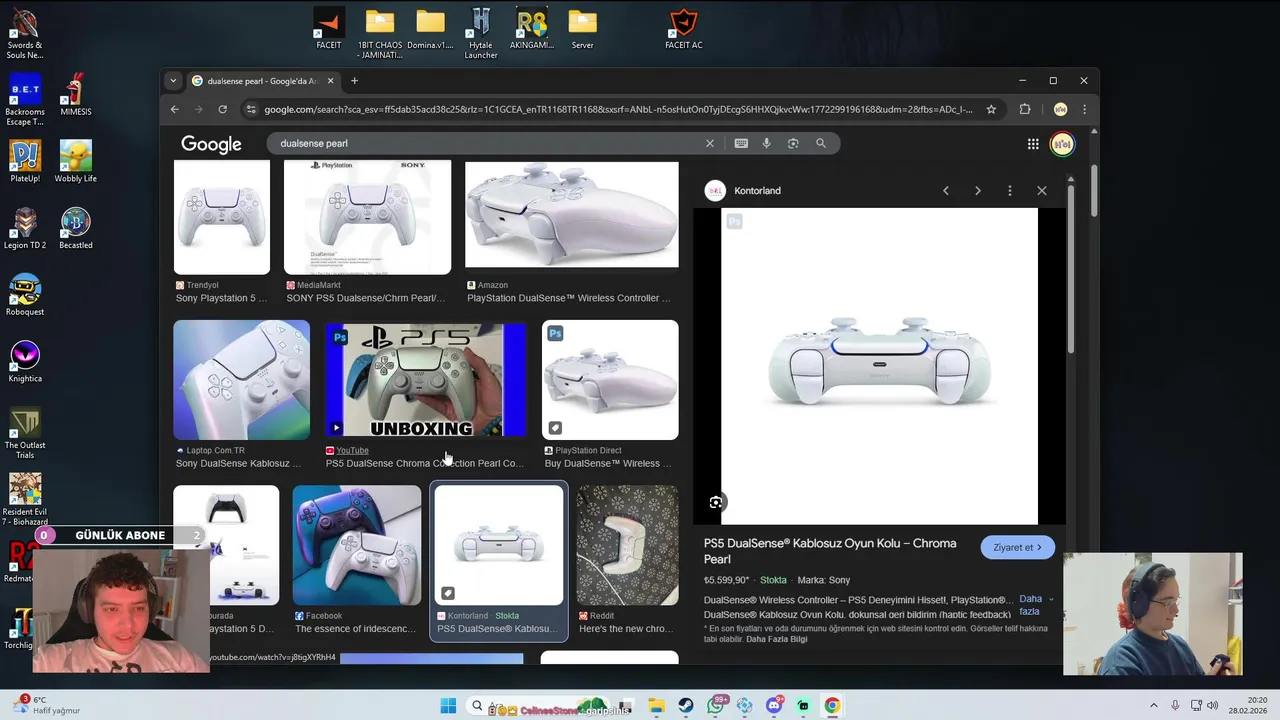Click the address bar URL field

pos(618,109)
